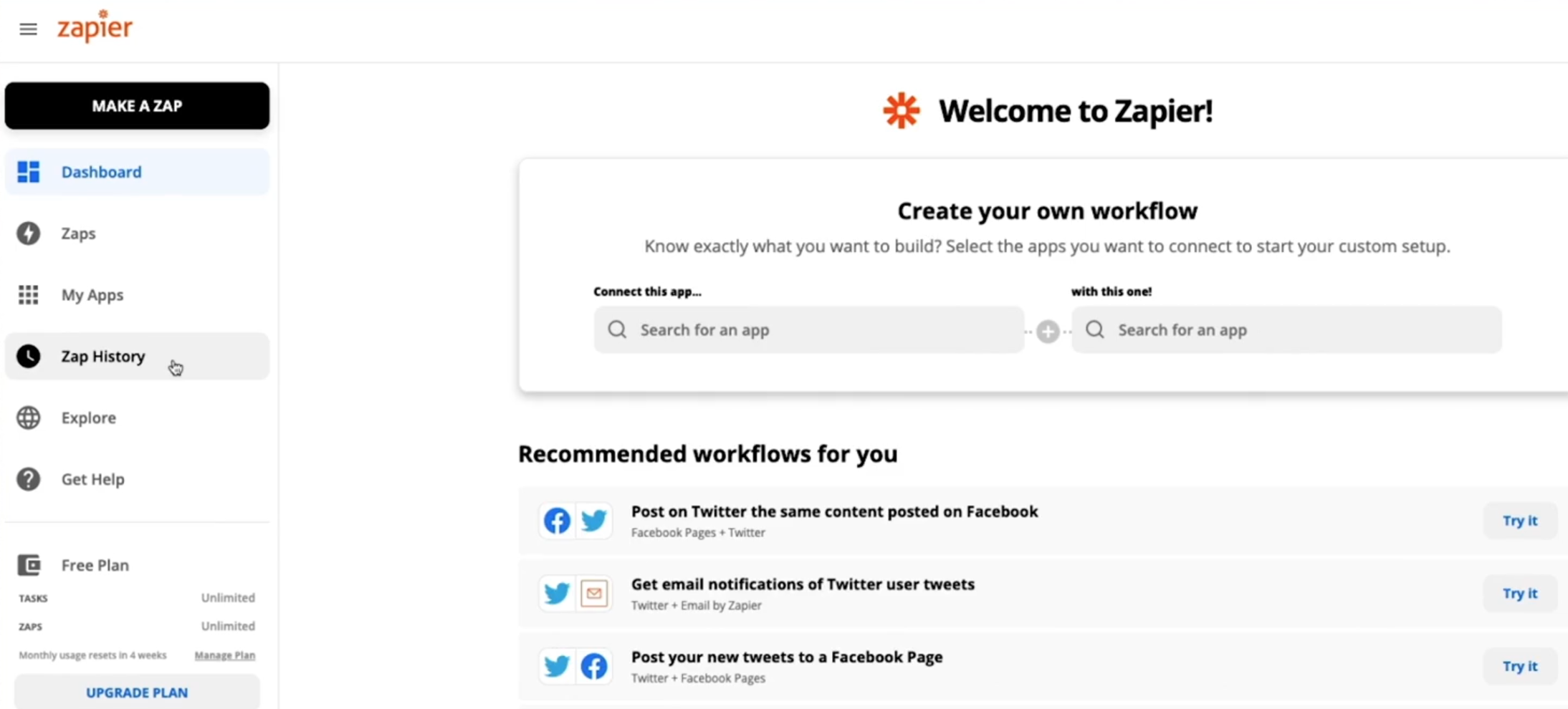Click the Dashboard grid icon
Viewport: 1568px width, 709px height.
pyautogui.click(x=29, y=172)
